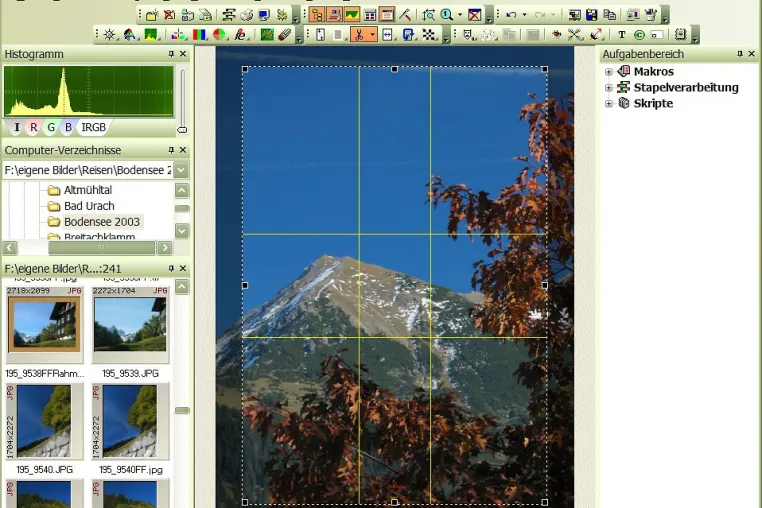Open thumbnail 195_9540FF.jpg
The image size is (762, 508).
[x=130, y=421]
